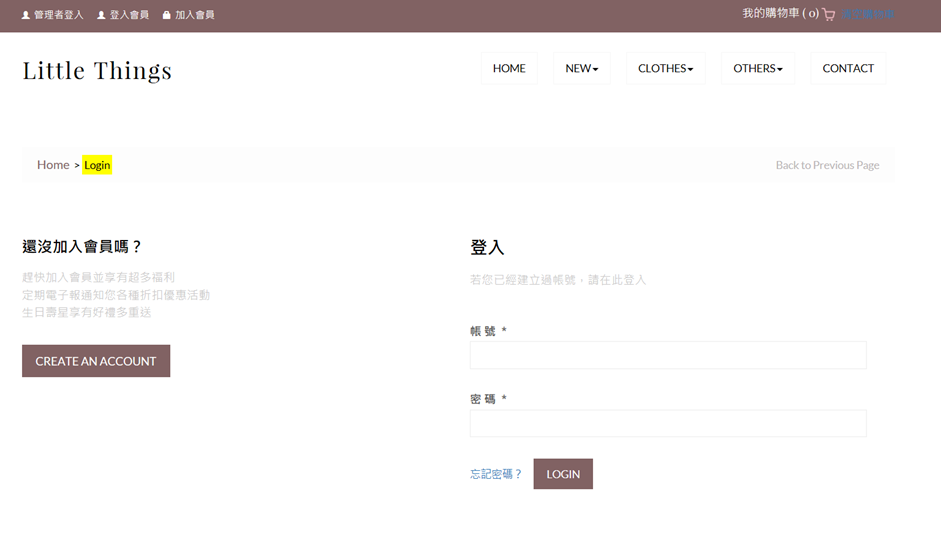Viewport: 941px width, 559px height.
Task: Click the 登入 heading text
Action: 487,247
